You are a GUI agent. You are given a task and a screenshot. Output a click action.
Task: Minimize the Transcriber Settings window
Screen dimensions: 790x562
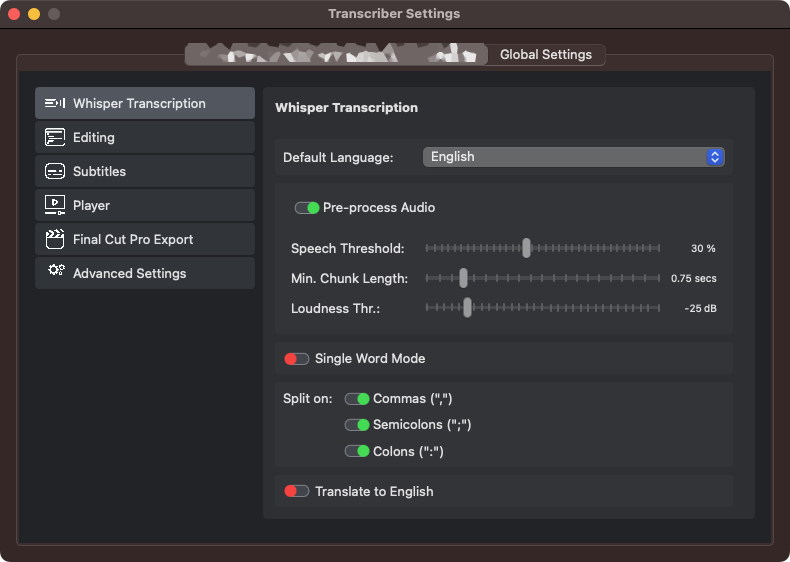pyautogui.click(x=34, y=14)
